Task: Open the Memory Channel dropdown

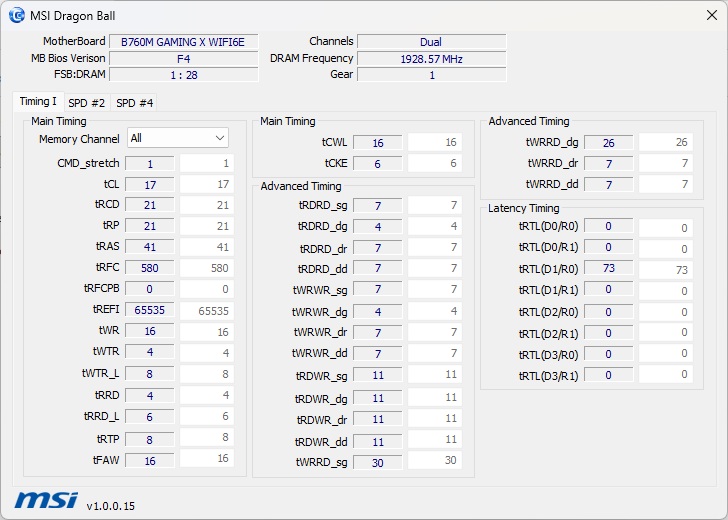Action: pos(177,138)
